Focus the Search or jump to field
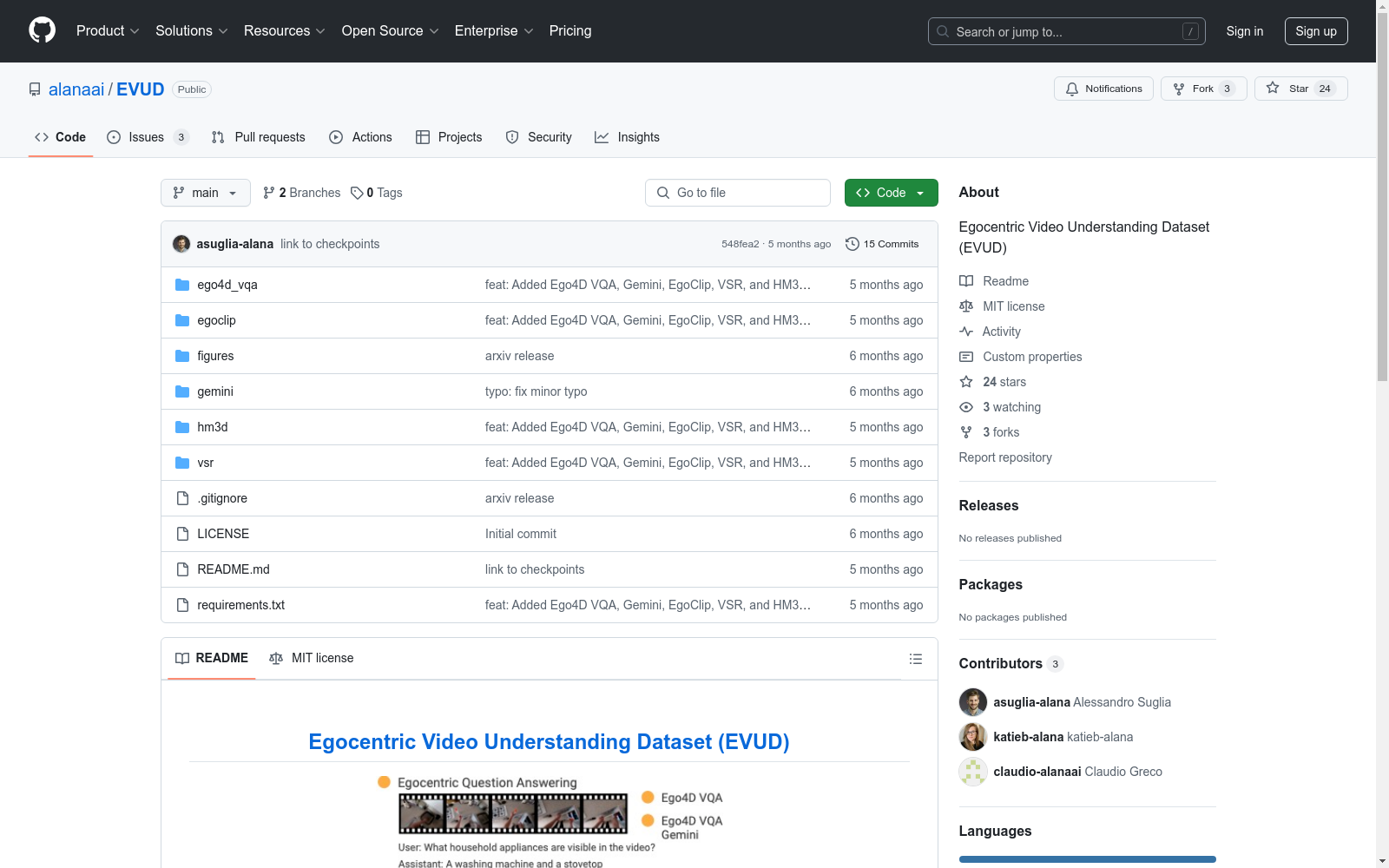The width and height of the screenshot is (1389, 868). (x=1067, y=31)
